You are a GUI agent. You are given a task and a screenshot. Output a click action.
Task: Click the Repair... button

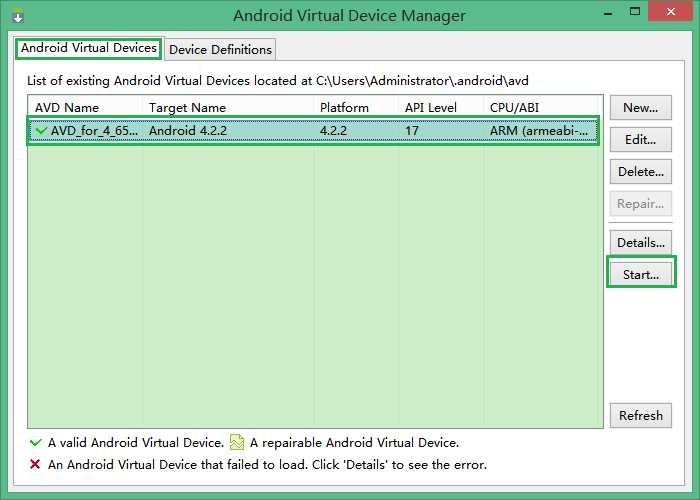click(641, 204)
